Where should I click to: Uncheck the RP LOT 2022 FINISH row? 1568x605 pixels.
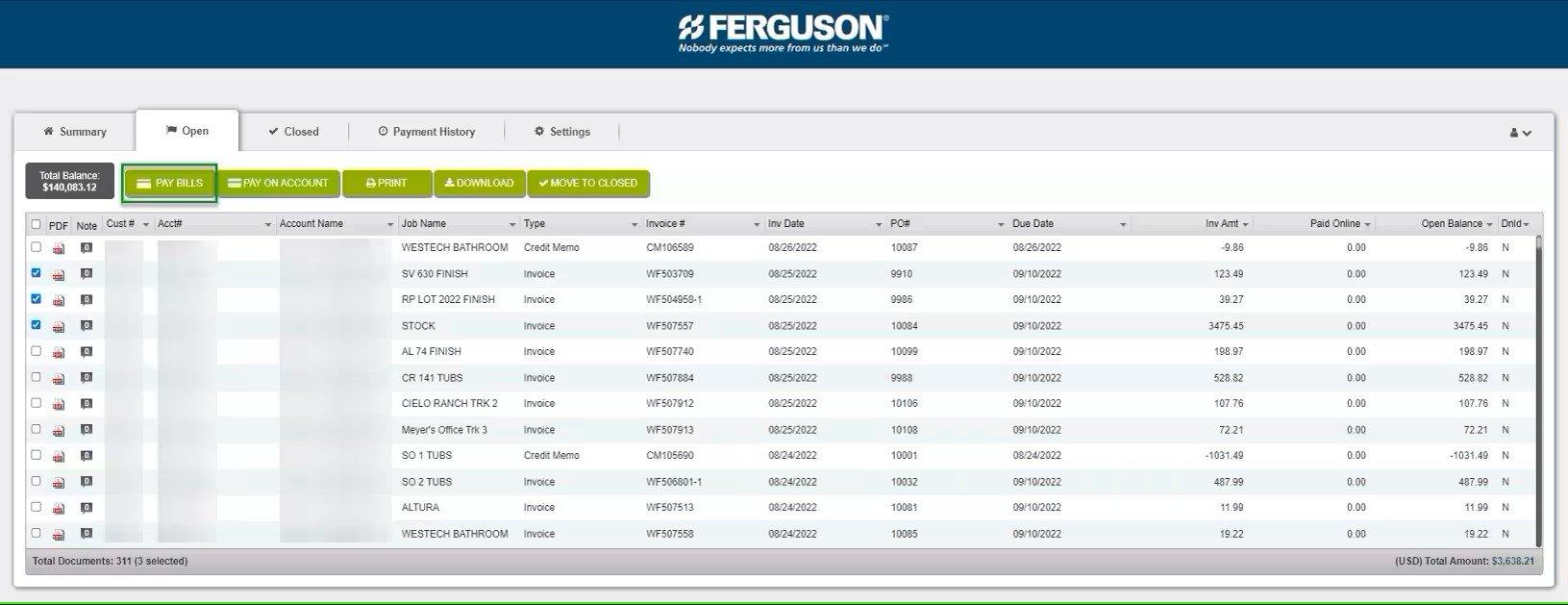pyautogui.click(x=36, y=299)
